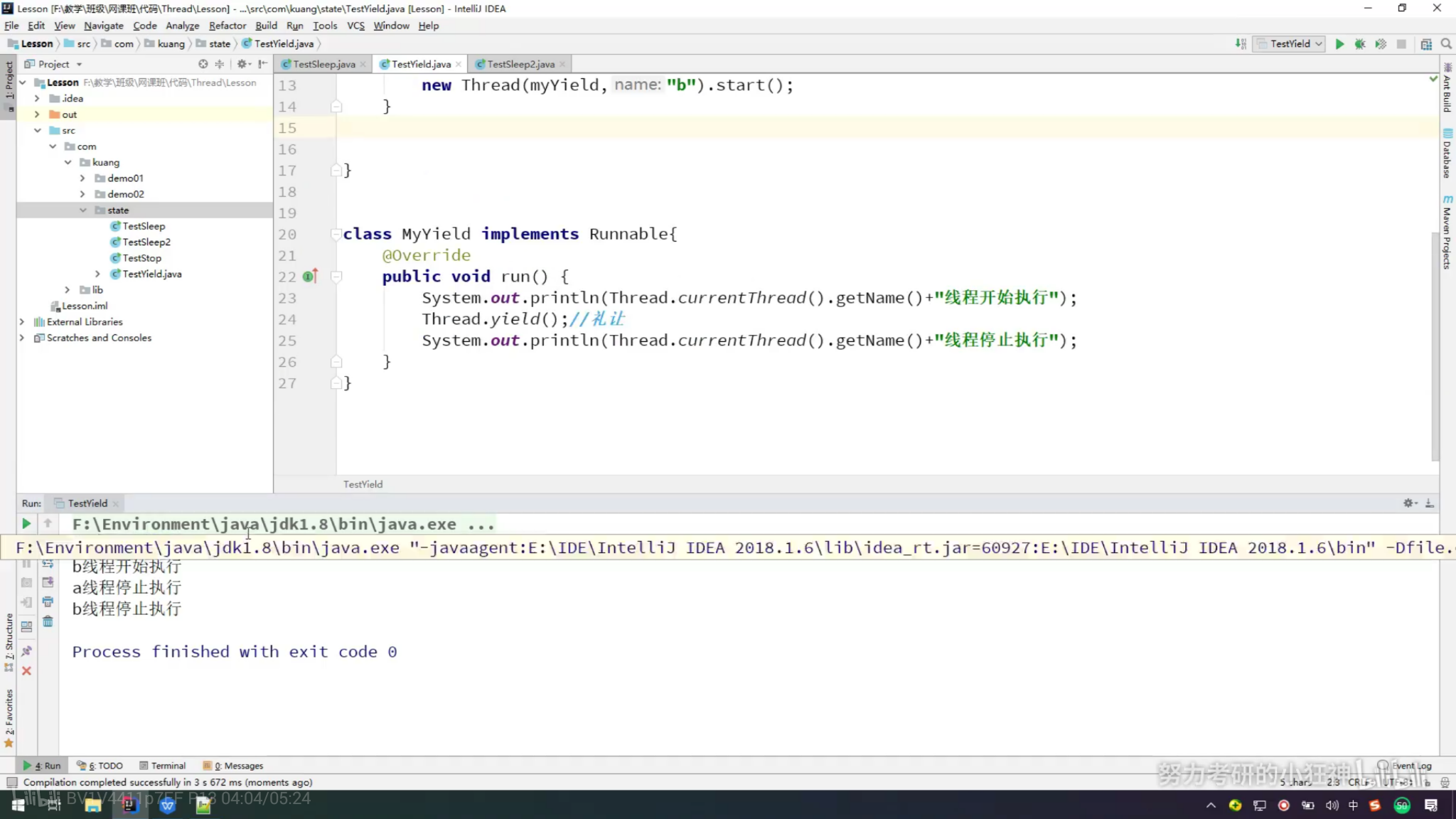
Task: Click Scroll to End console icon
Action: (48, 582)
